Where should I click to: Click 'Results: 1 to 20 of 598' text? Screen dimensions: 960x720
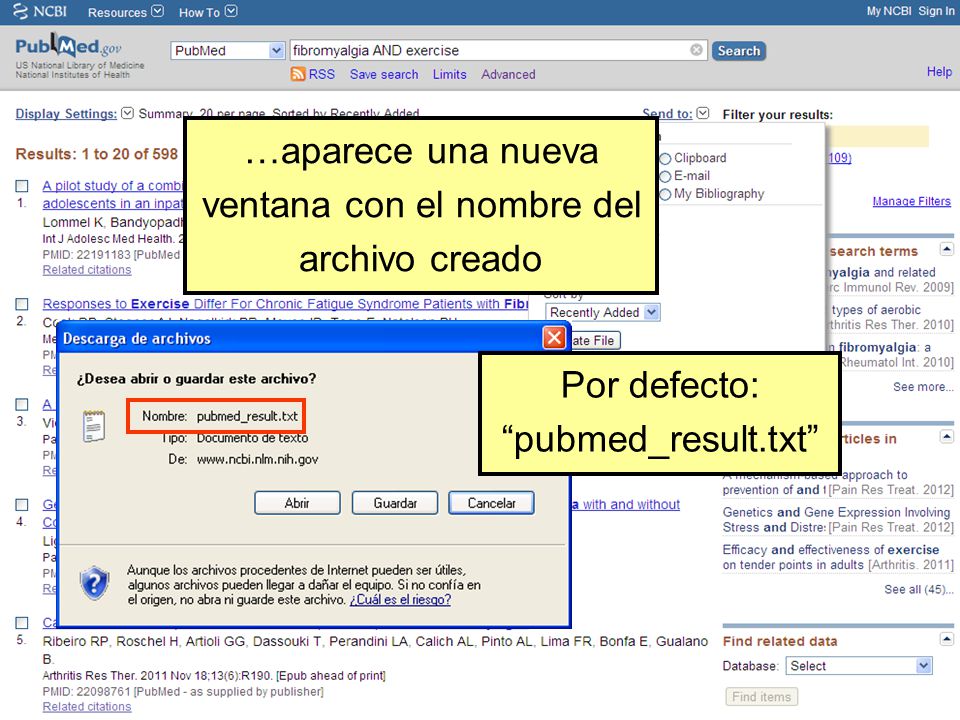click(97, 154)
